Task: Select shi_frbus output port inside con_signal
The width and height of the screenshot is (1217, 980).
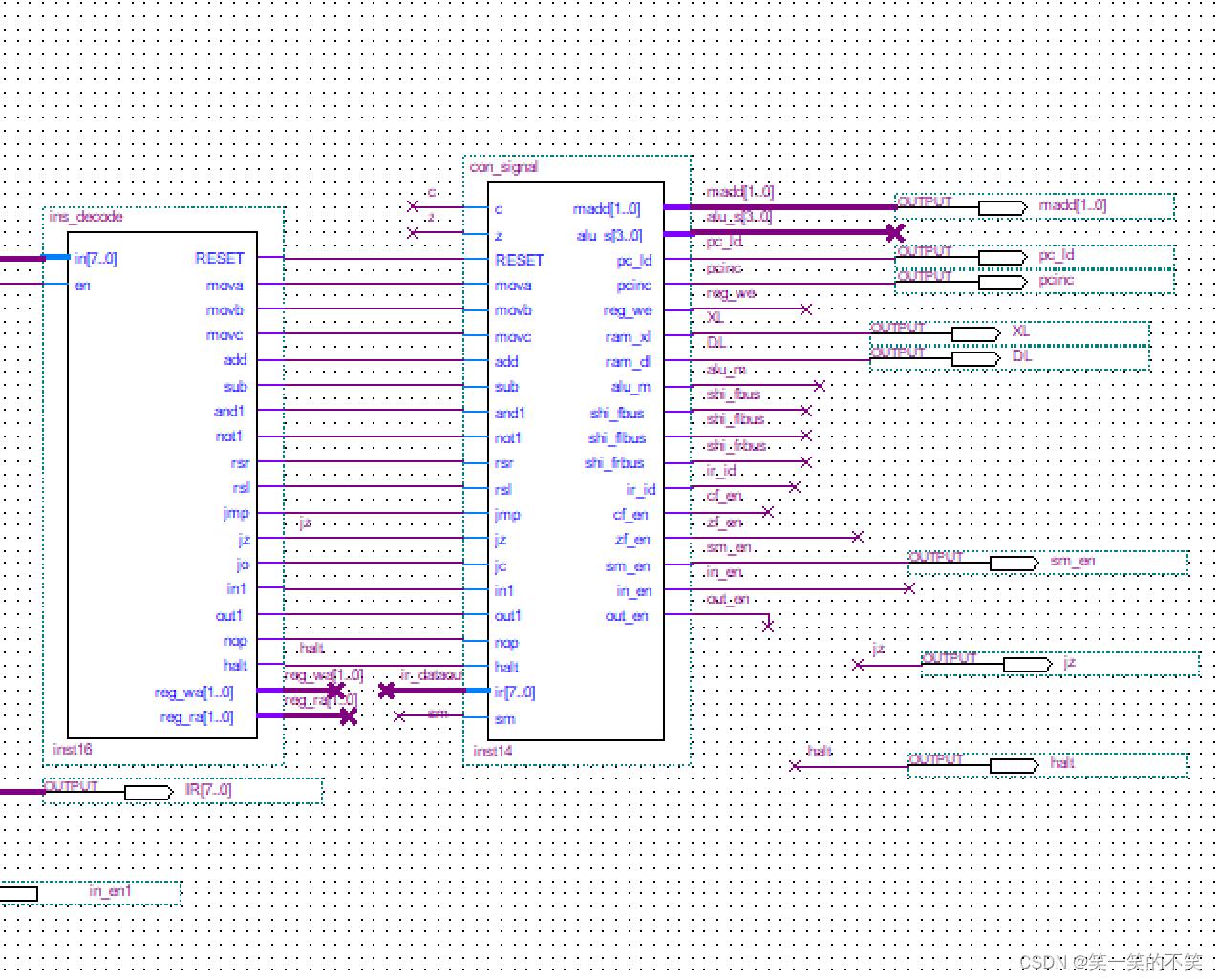Action: coord(615,463)
